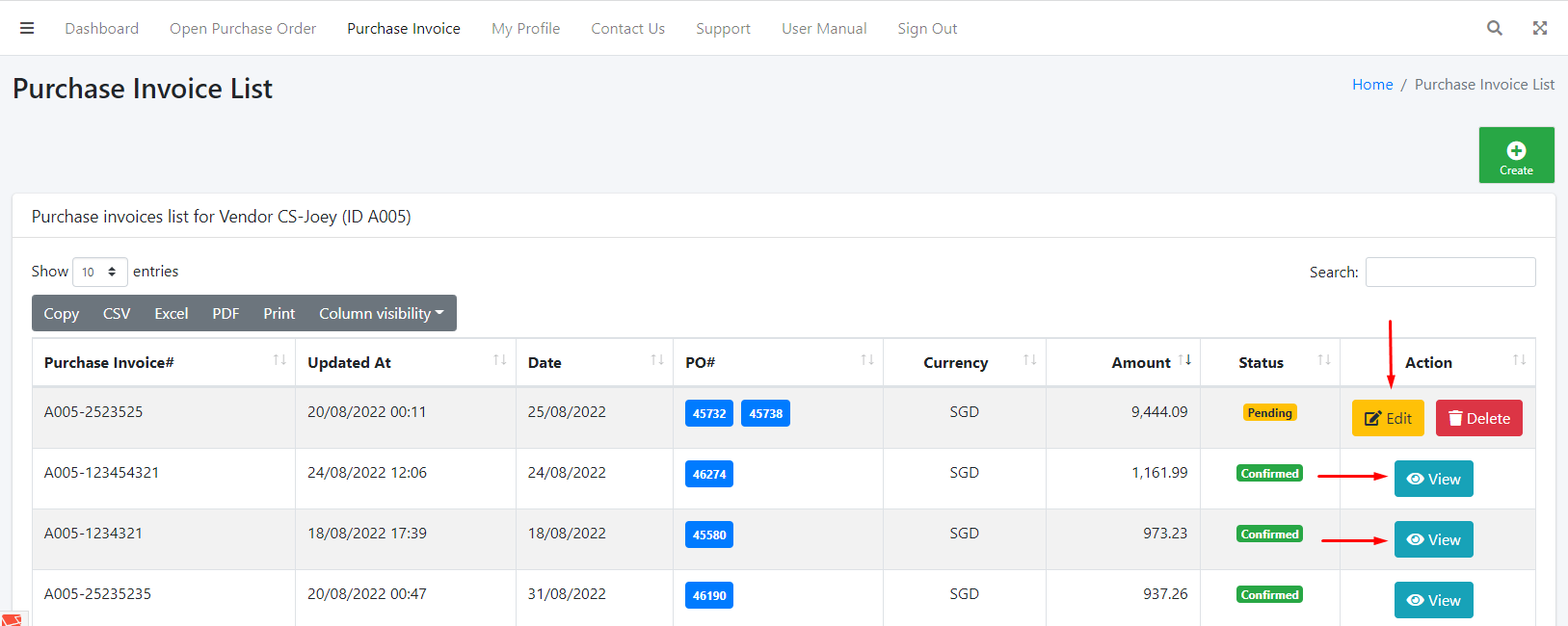This screenshot has height=626, width=1568.
Task: Sort table by Status column
Action: pyautogui.click(x=1323, y=361)
